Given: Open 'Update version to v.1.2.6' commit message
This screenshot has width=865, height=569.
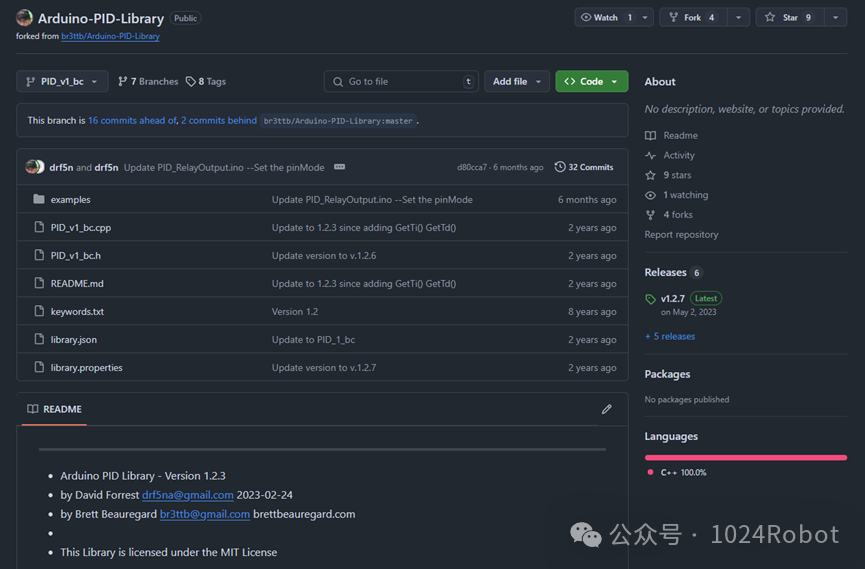Looking at the screenshot, I should click(324, 256).
